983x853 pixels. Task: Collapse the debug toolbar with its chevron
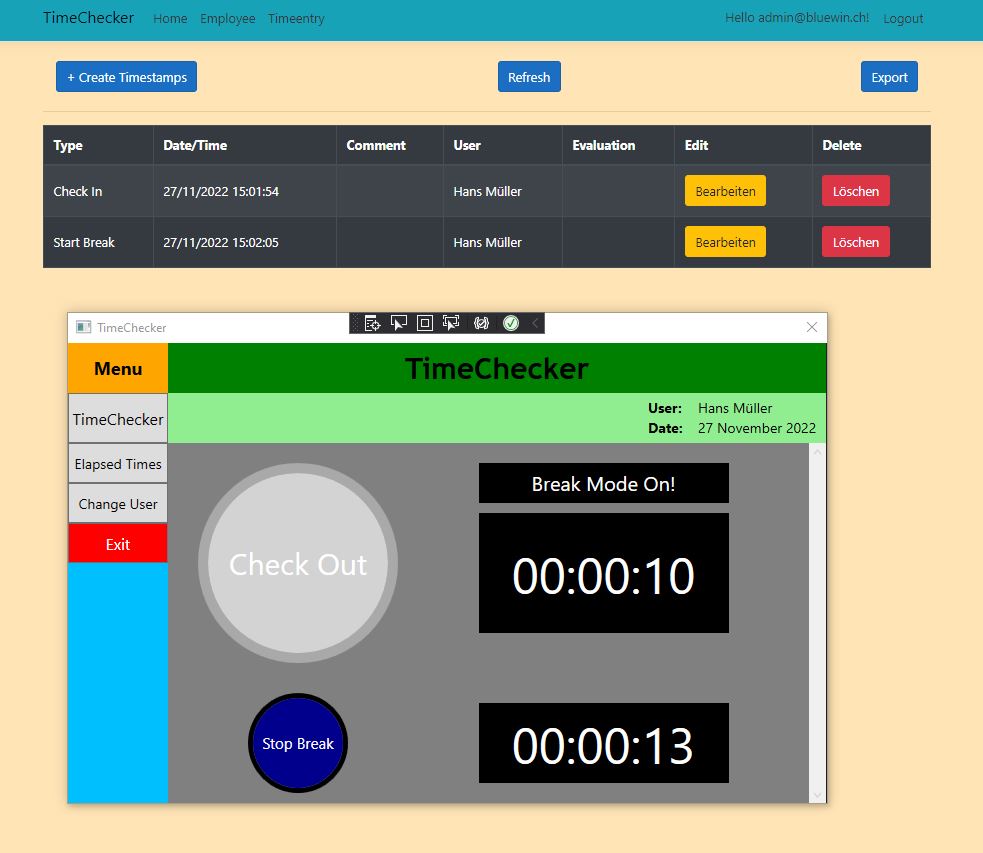coord(535,323)
